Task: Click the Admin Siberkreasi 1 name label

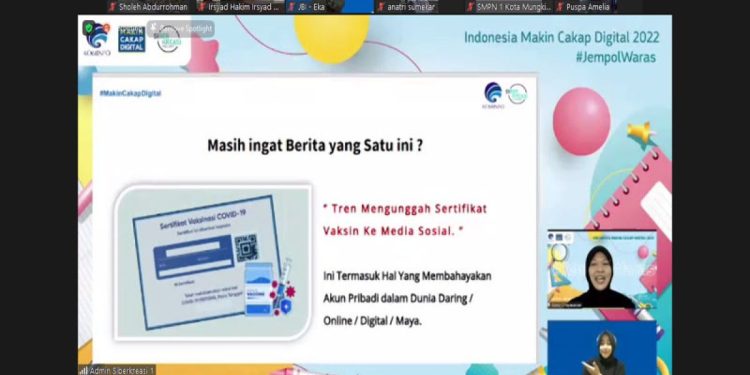Action: pos(122,371)
